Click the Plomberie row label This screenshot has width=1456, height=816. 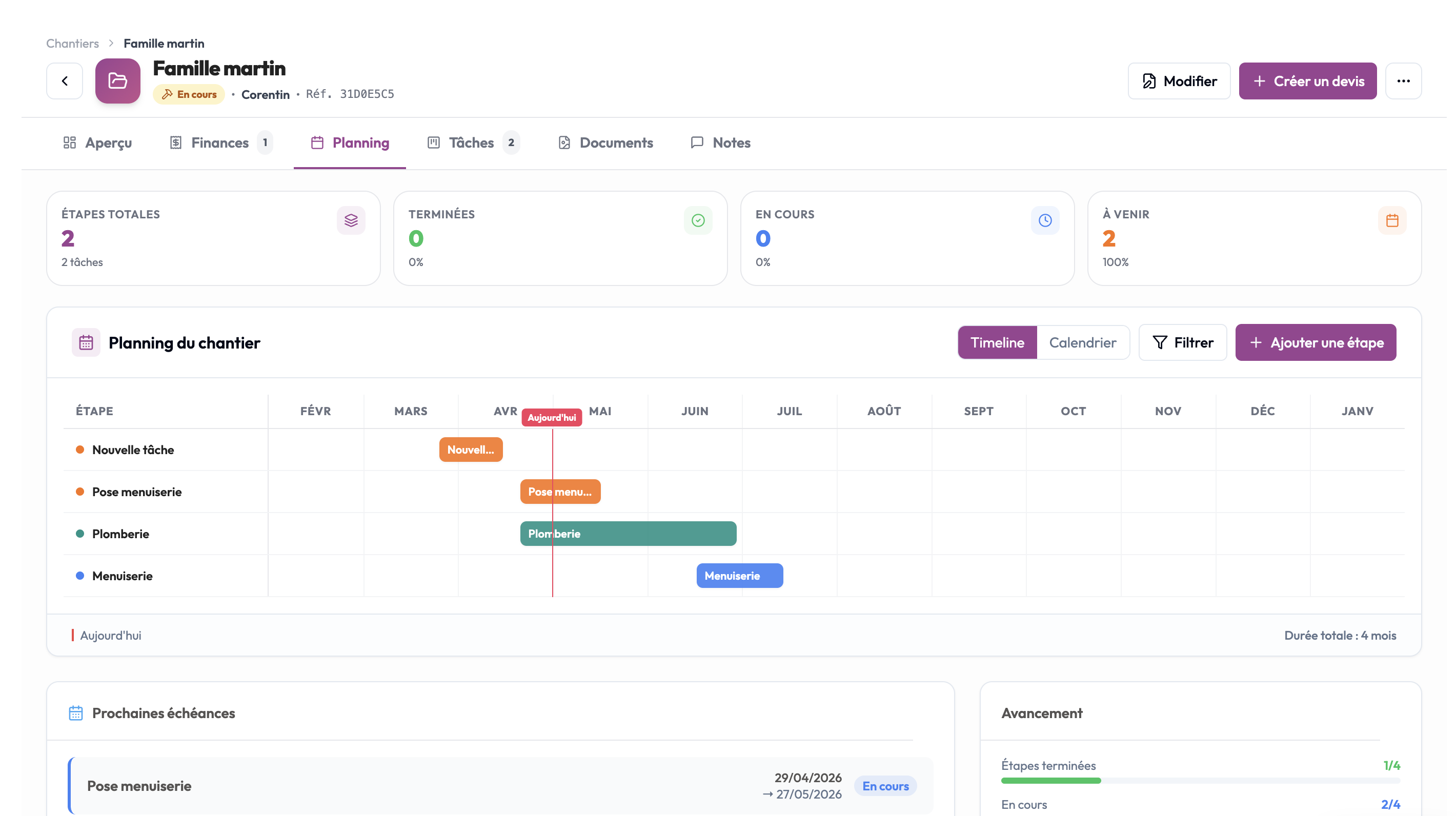pyautogui.click(x=120, y=534)
